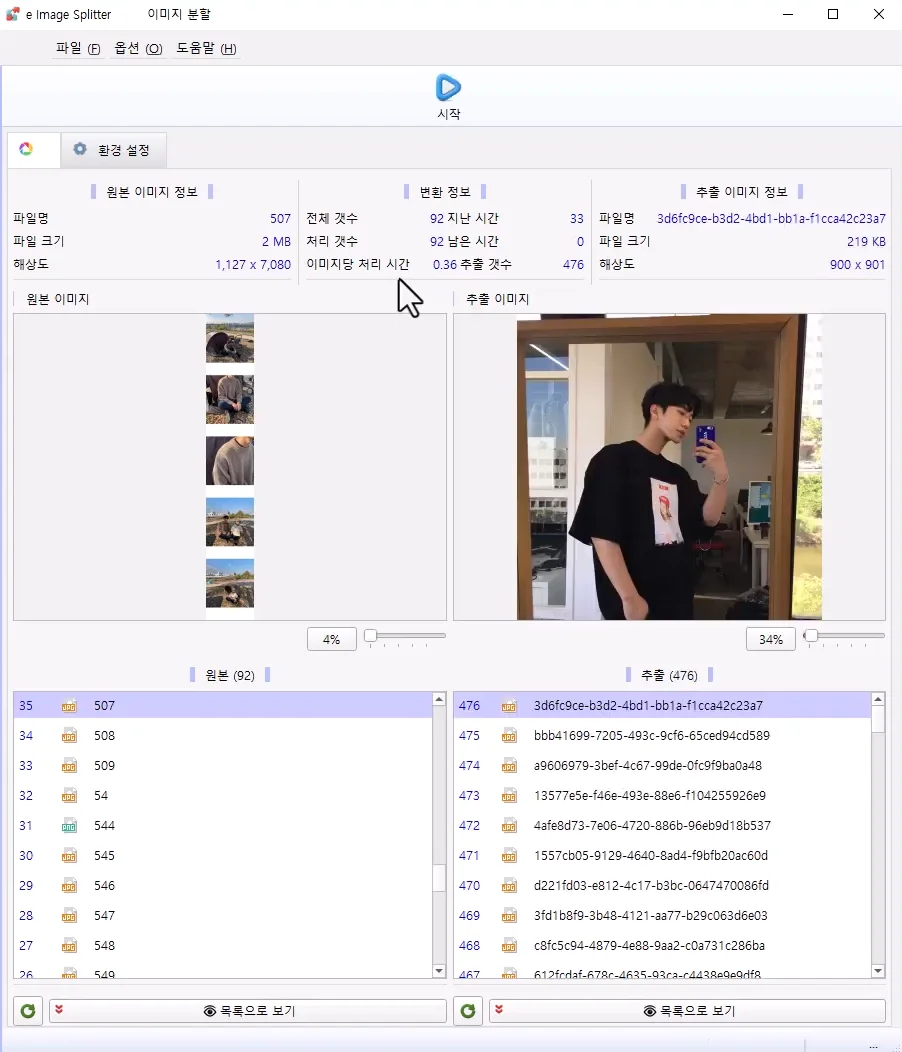This screenshot has width=902, height=1052.
Task: Select original file row 509
Action: point(223,766)
